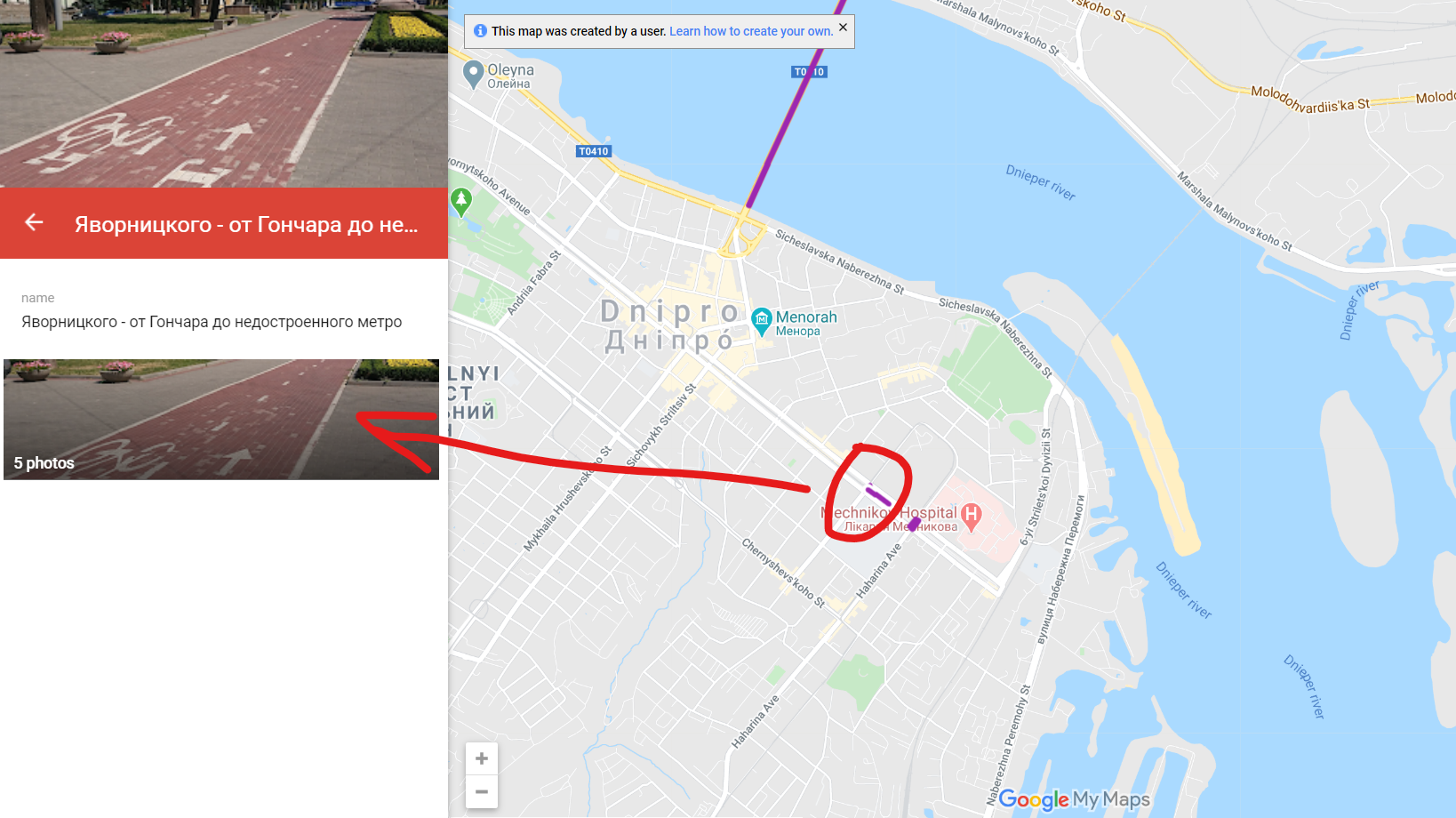The height and width of the screenshot is (818, 1456).
Task: Click the Яворницкого title in red header
Action: click(246, 224)
